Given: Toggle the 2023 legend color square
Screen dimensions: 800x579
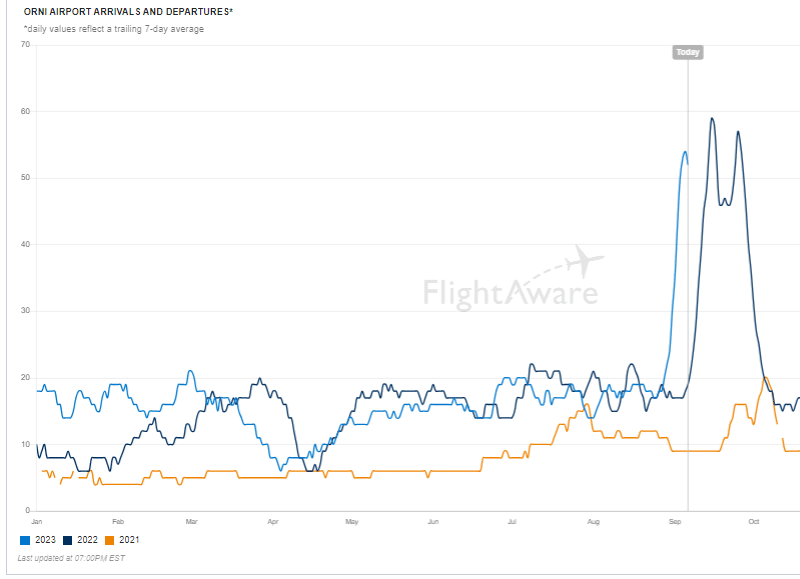Looking at the screenshot, I should pos(25,540).
